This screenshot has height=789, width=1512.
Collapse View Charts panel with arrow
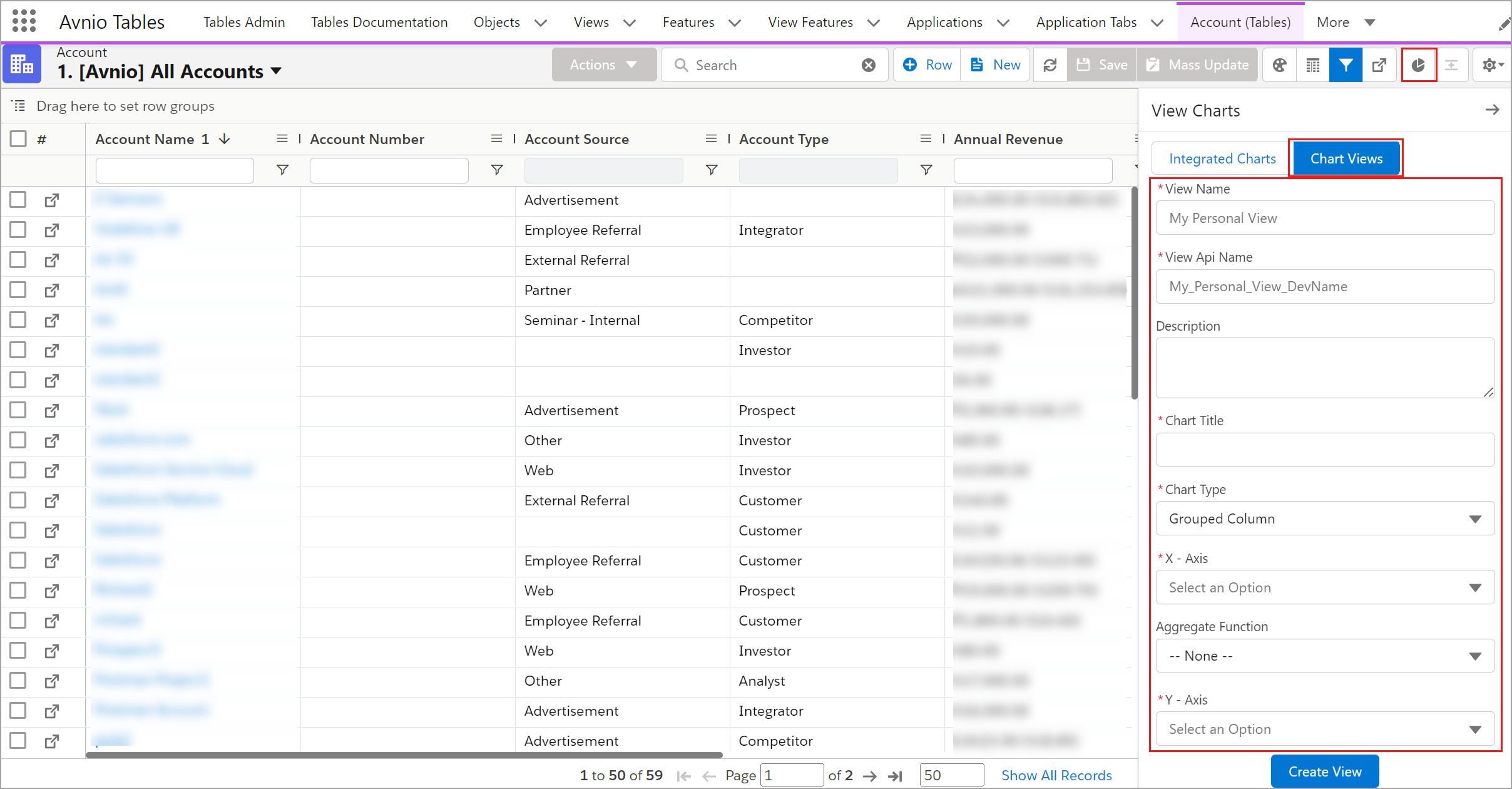pos(1492,110)
